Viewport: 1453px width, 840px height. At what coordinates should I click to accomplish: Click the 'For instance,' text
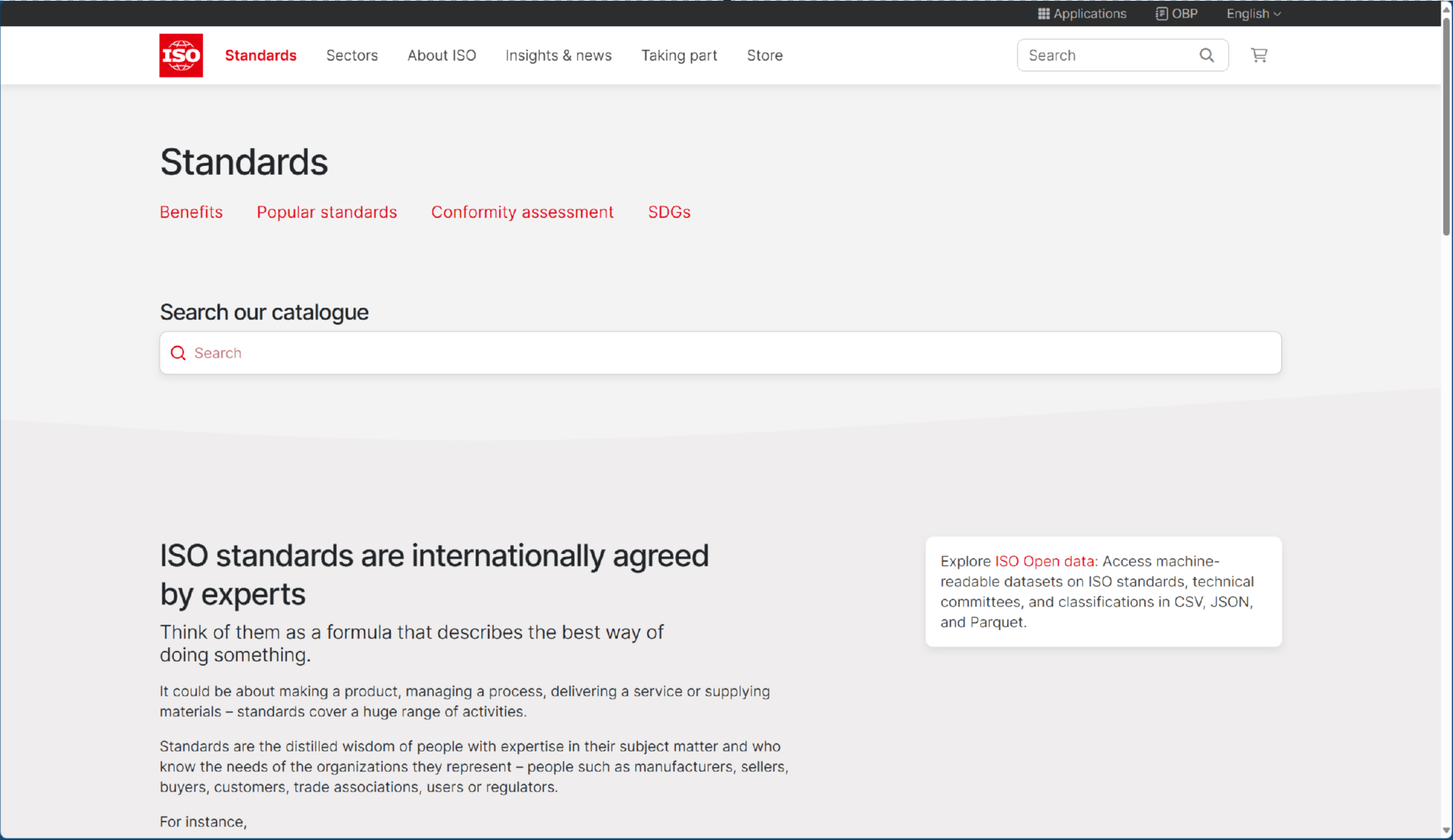pos(203,822)
